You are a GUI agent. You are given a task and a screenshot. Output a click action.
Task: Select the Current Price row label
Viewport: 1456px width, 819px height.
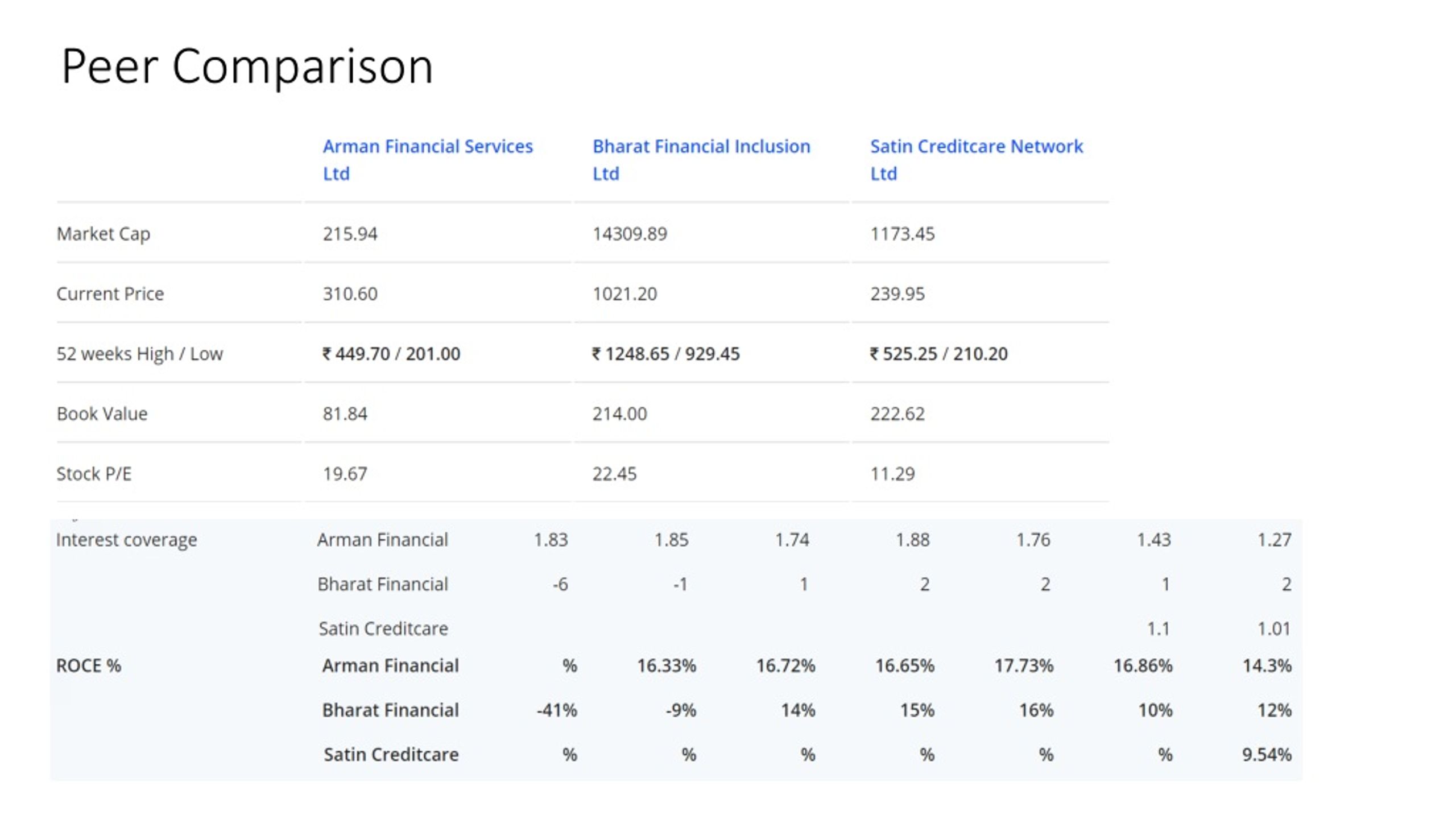tap(110, 293)
